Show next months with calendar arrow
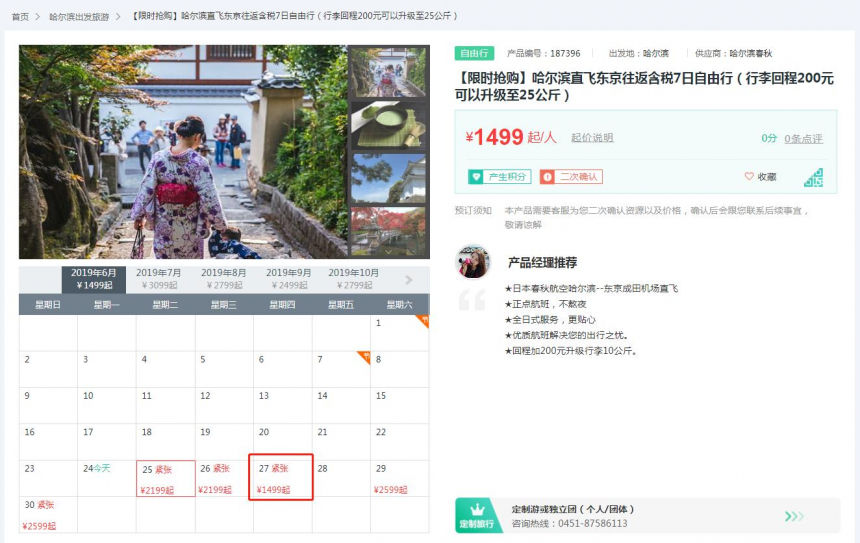Screen dimensions: 860x543 [409, 280]
